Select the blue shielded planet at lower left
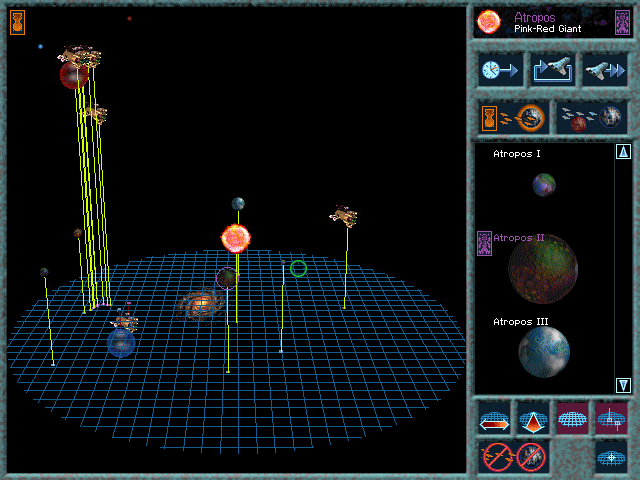 (x=121, y=343)
